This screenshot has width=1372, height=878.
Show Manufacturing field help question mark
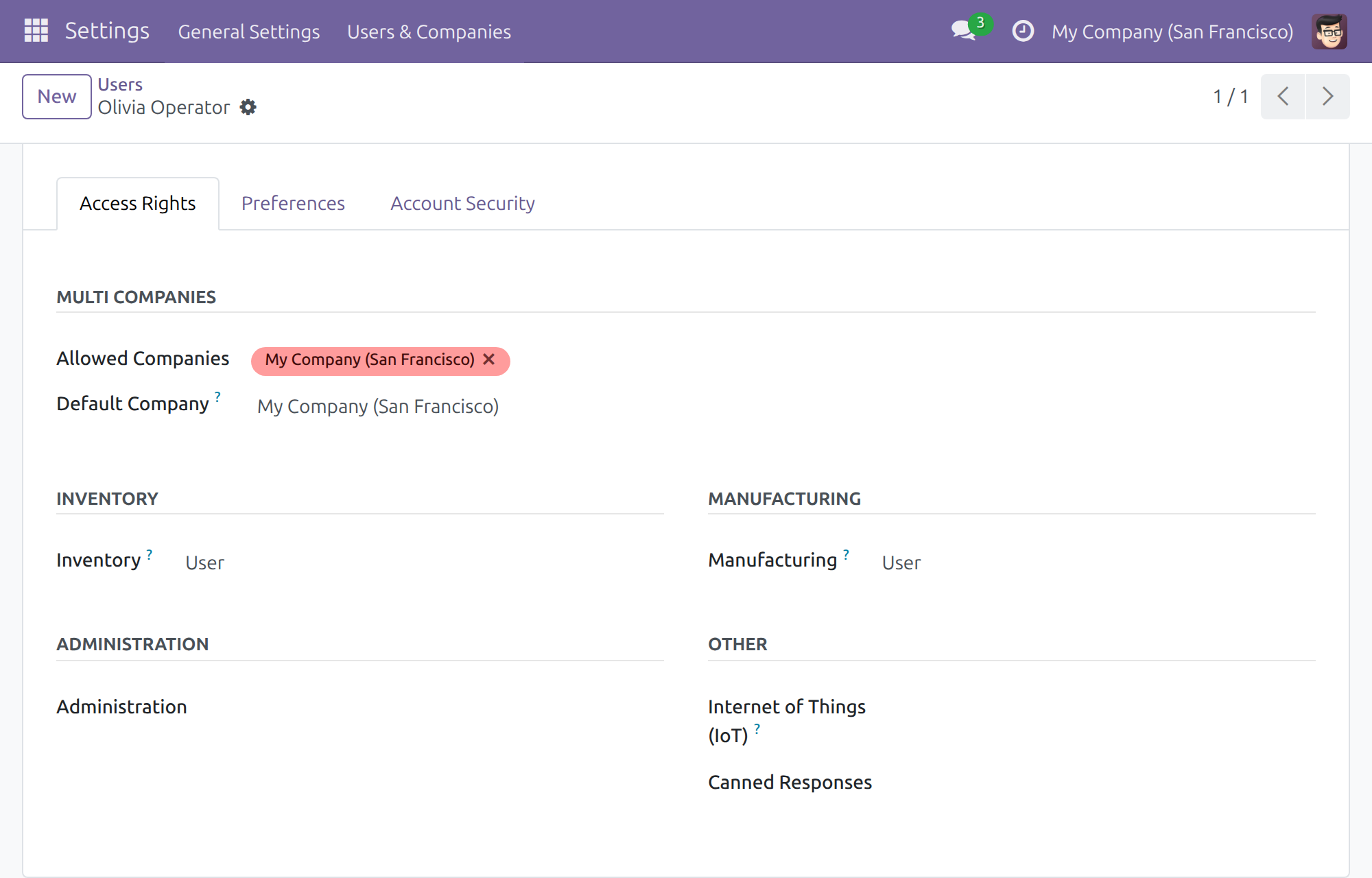coord(847,554)
